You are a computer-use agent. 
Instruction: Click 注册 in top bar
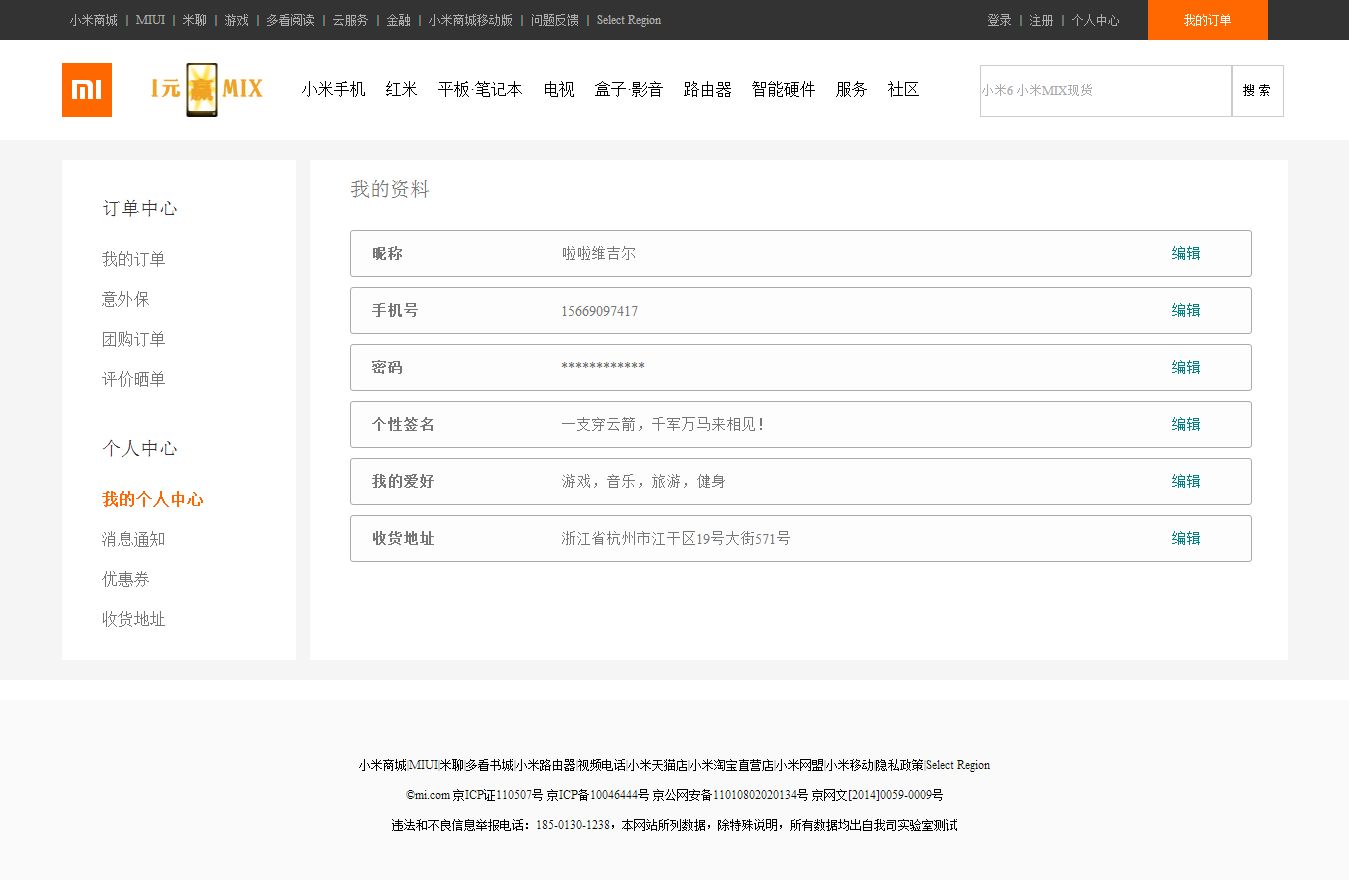[x=1041, y=20]
